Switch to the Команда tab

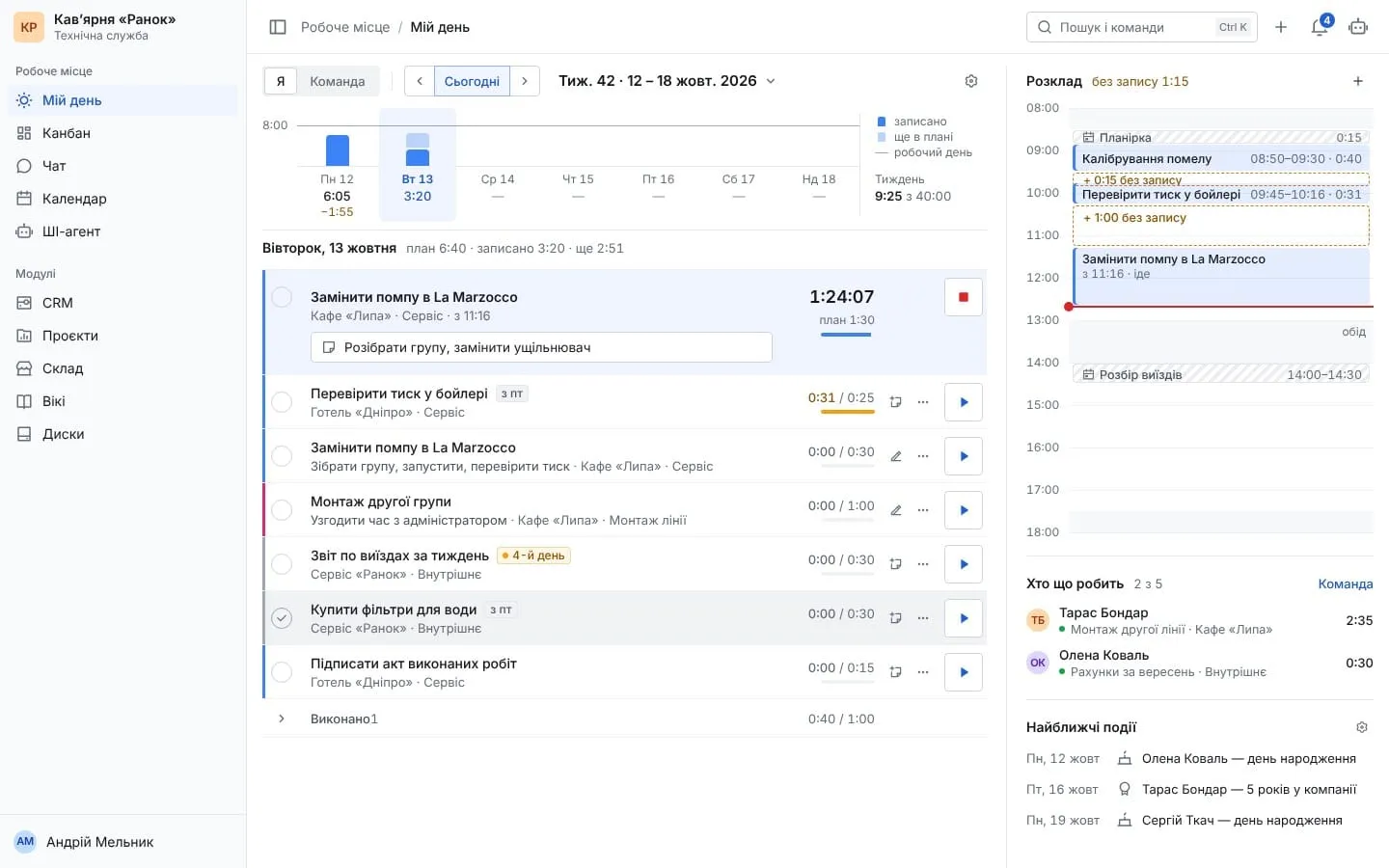coord(338,81)
